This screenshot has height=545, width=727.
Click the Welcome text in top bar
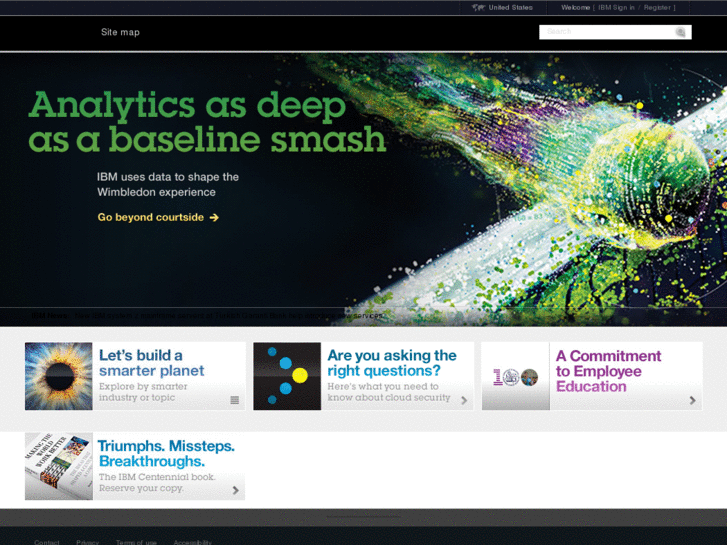575,7
